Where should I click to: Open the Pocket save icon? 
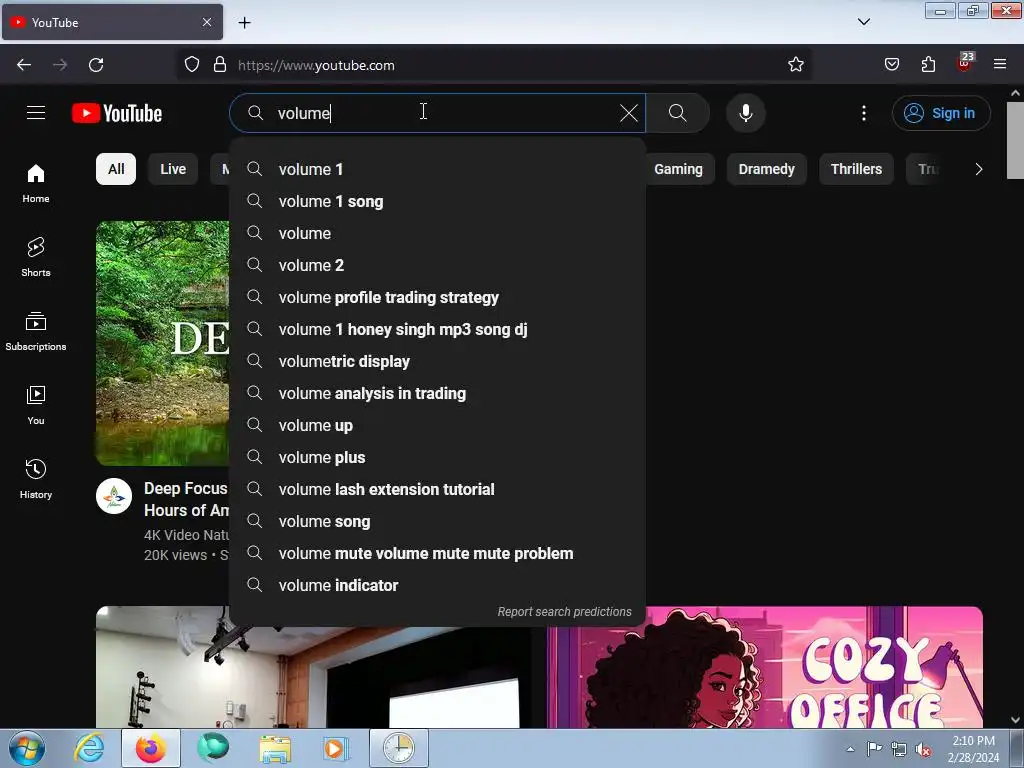tap(891, 65)
